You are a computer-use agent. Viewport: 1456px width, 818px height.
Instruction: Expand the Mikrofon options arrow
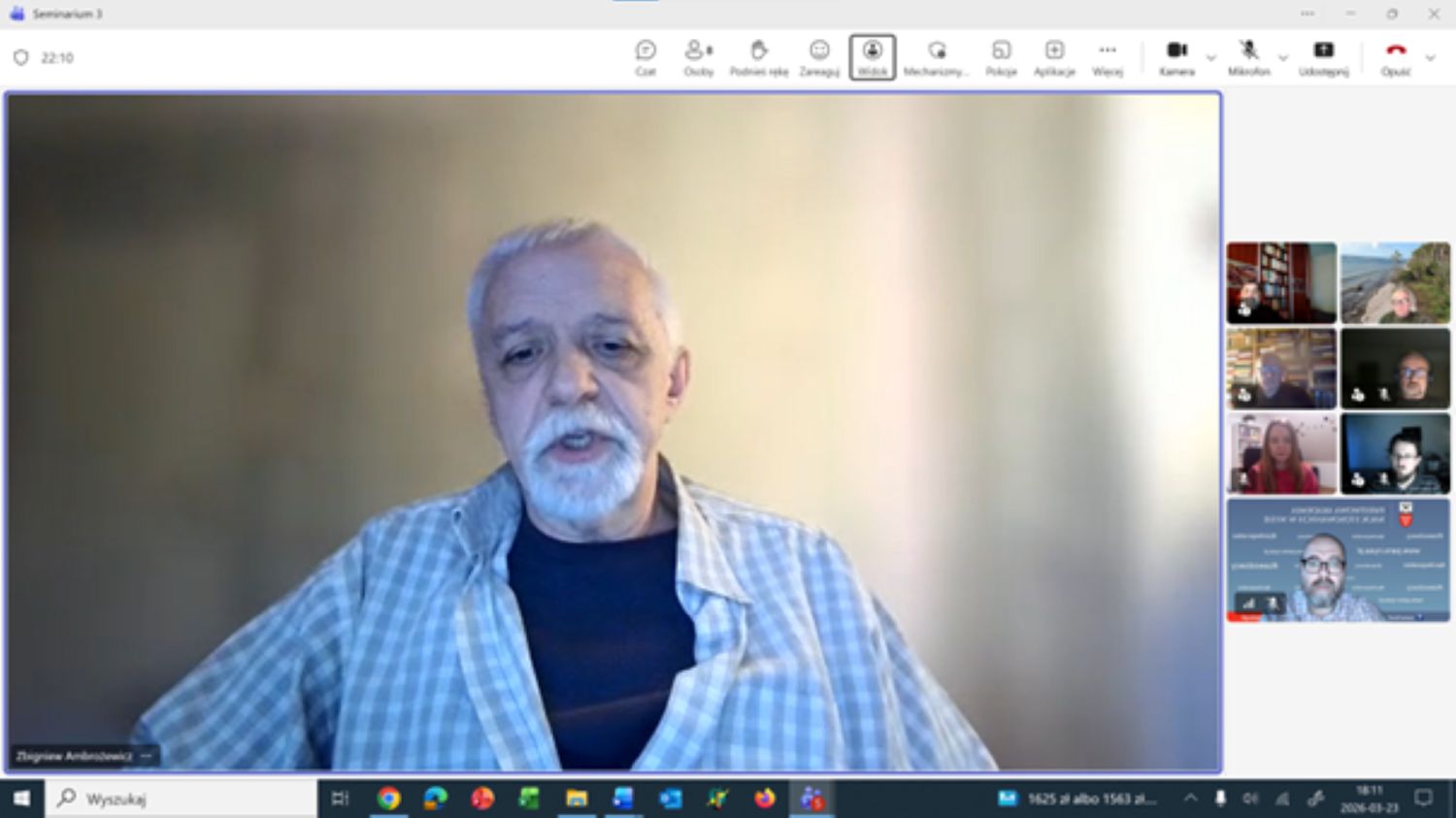[1283, 58]
